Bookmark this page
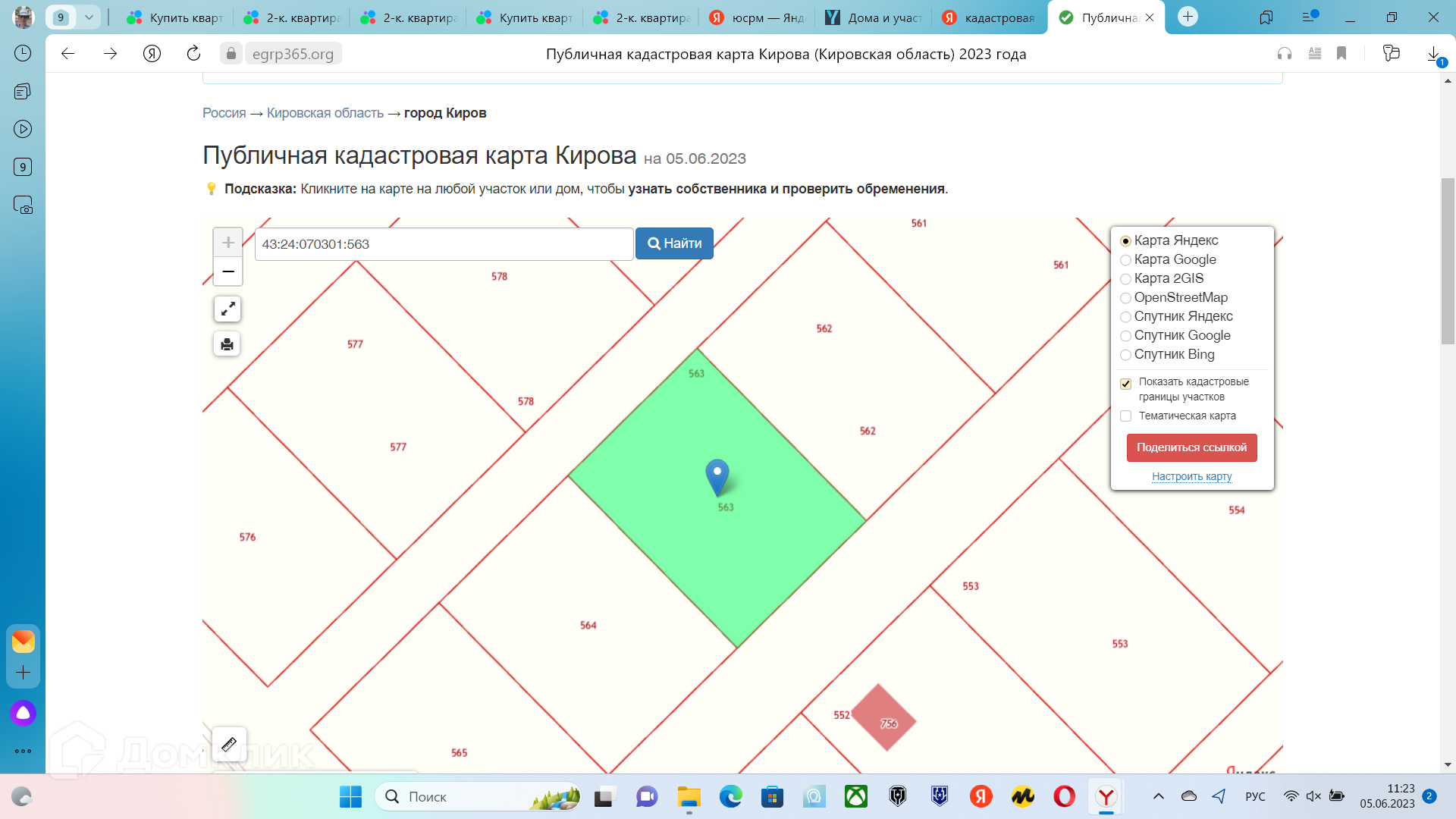The width and height of the screenshot is (1456, 819). point(1341,53)
